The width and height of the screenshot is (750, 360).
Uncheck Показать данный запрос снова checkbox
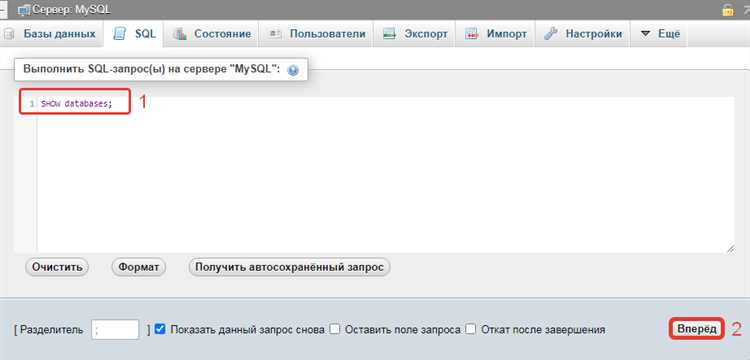coord(160,329)
